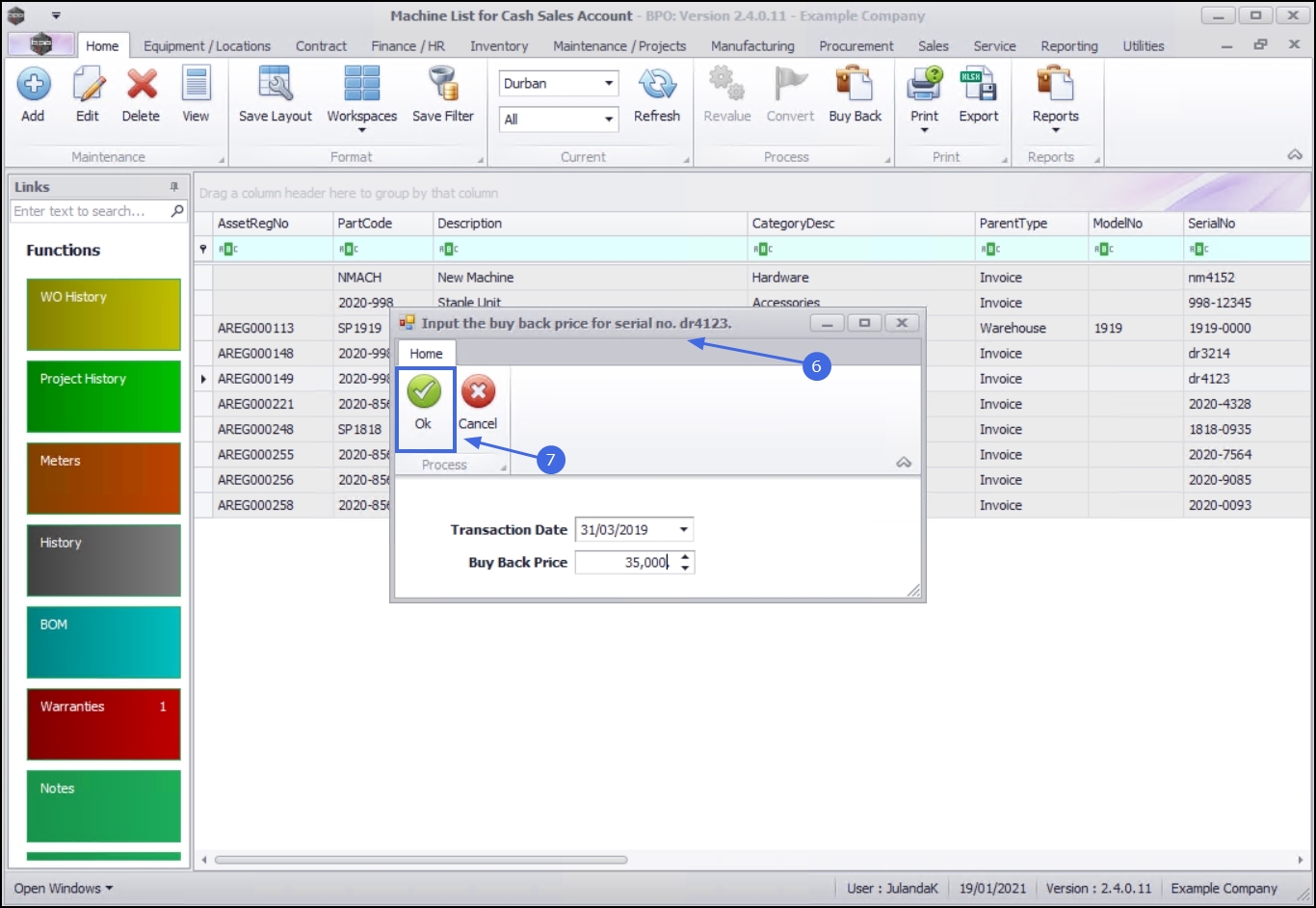
Task: Click the Print icon
Action: [925, 85]
